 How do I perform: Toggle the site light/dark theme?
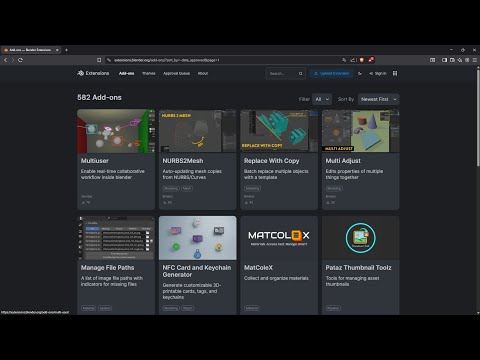pos(360,73)
